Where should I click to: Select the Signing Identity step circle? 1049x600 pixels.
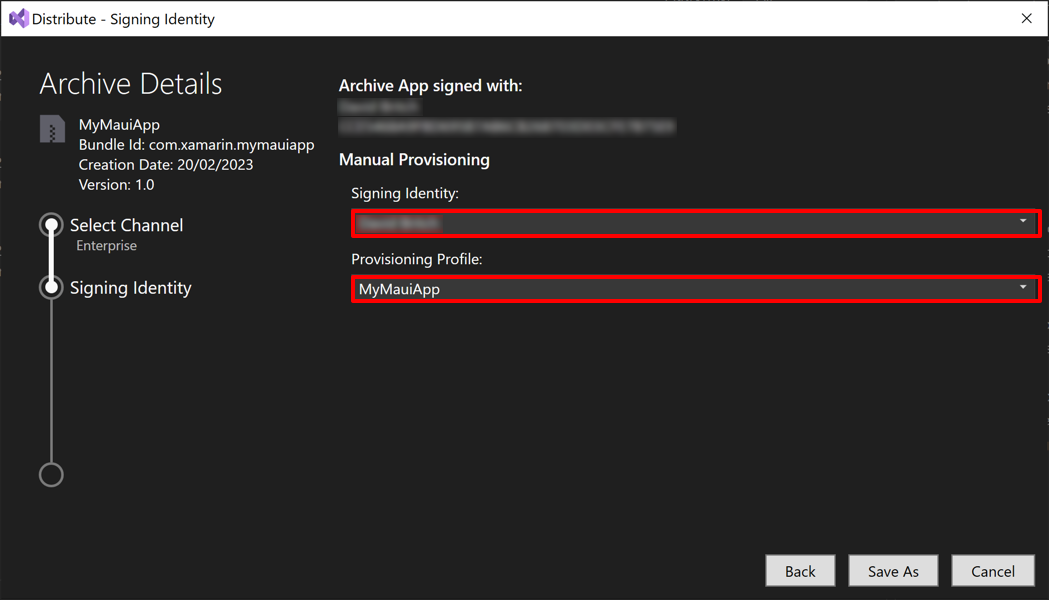[x=51, y=287]
